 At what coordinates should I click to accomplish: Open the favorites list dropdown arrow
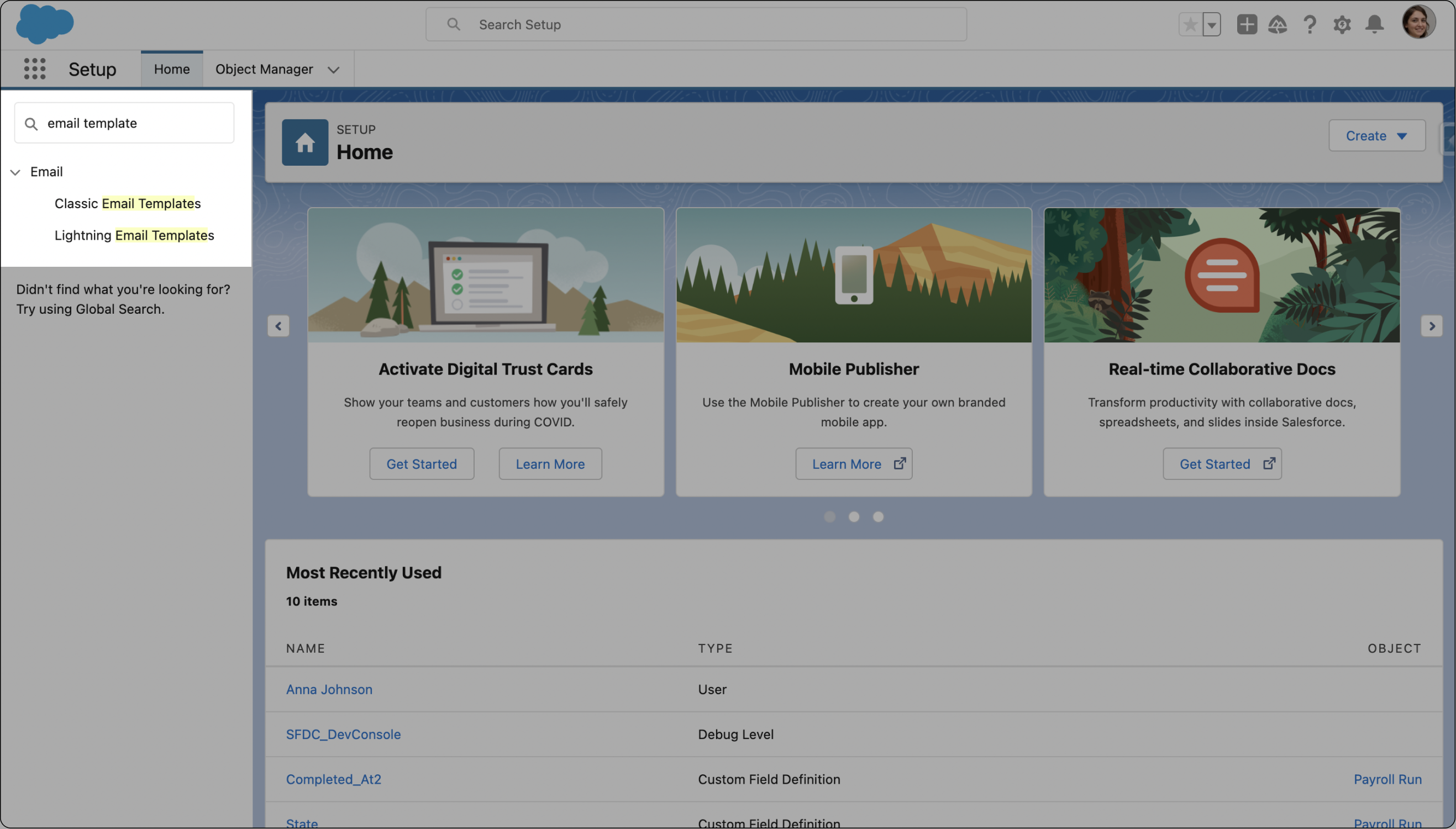tap(1212, 24)
